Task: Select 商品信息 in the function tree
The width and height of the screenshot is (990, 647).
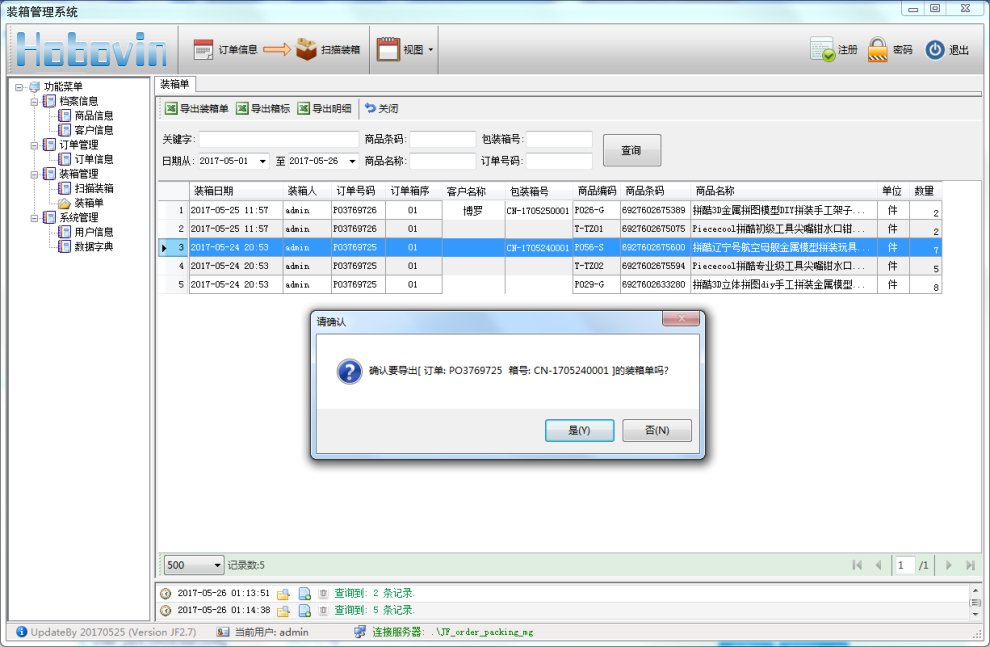Action: point(93,116)
